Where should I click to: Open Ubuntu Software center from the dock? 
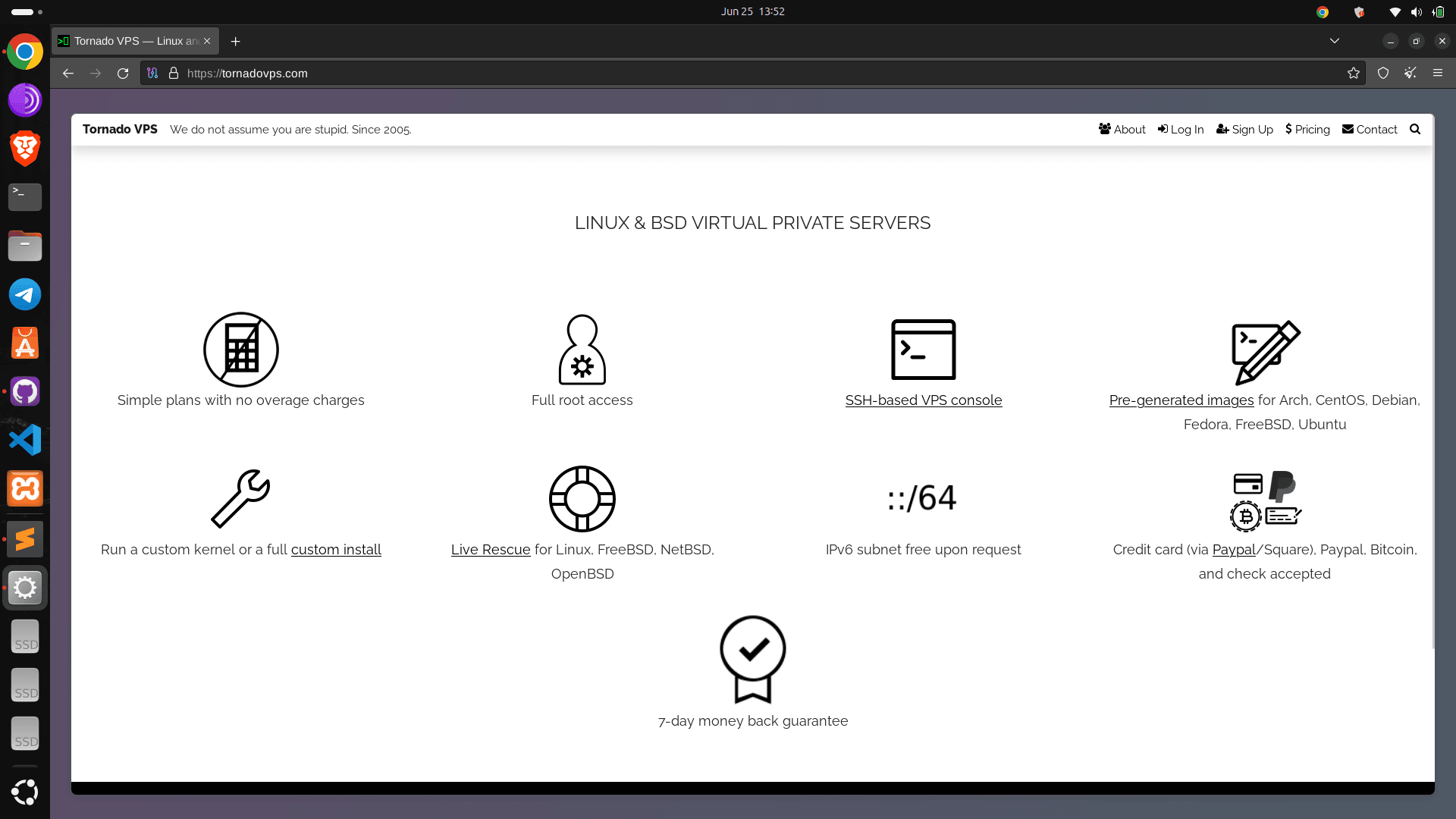pyautogui.click(x=25, y=343)
